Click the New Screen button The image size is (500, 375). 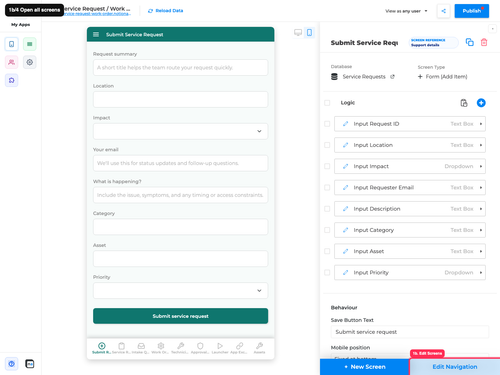[365, 367]
